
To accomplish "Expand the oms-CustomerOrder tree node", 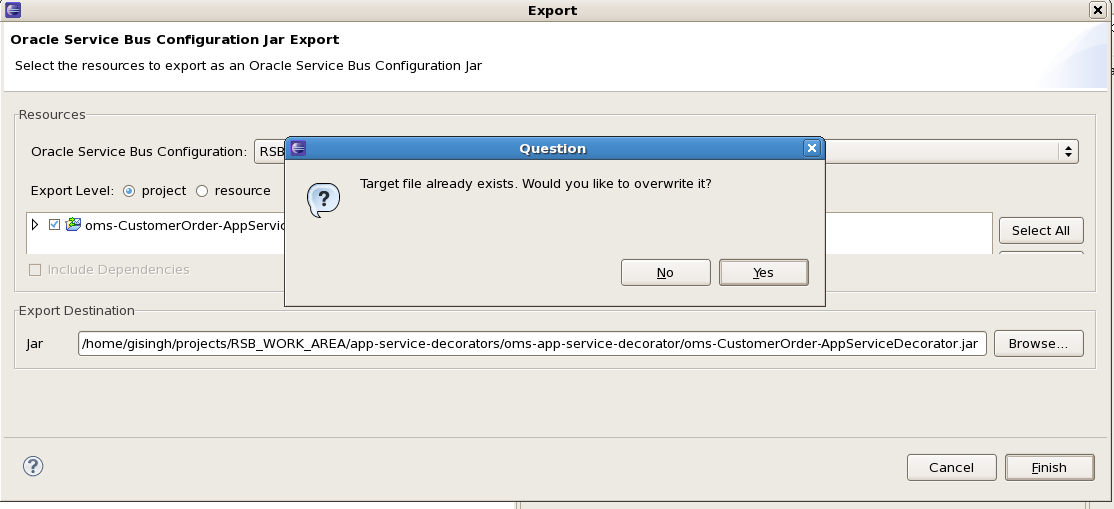I will pos(35,225).
